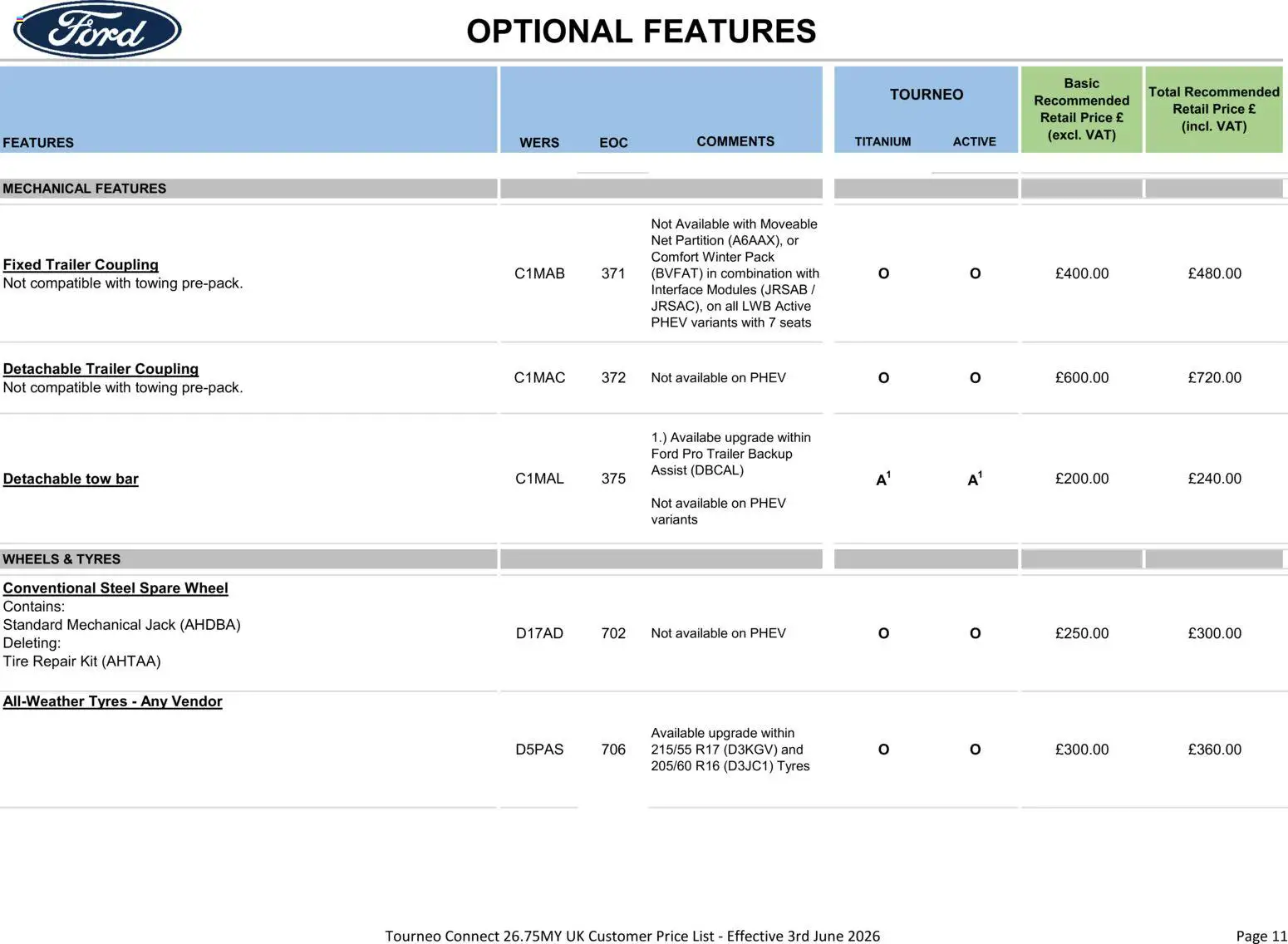Select the 'Total Recommended Retail Price' header
This screenshot has height=944, width=1288.
coord(1214,109)
